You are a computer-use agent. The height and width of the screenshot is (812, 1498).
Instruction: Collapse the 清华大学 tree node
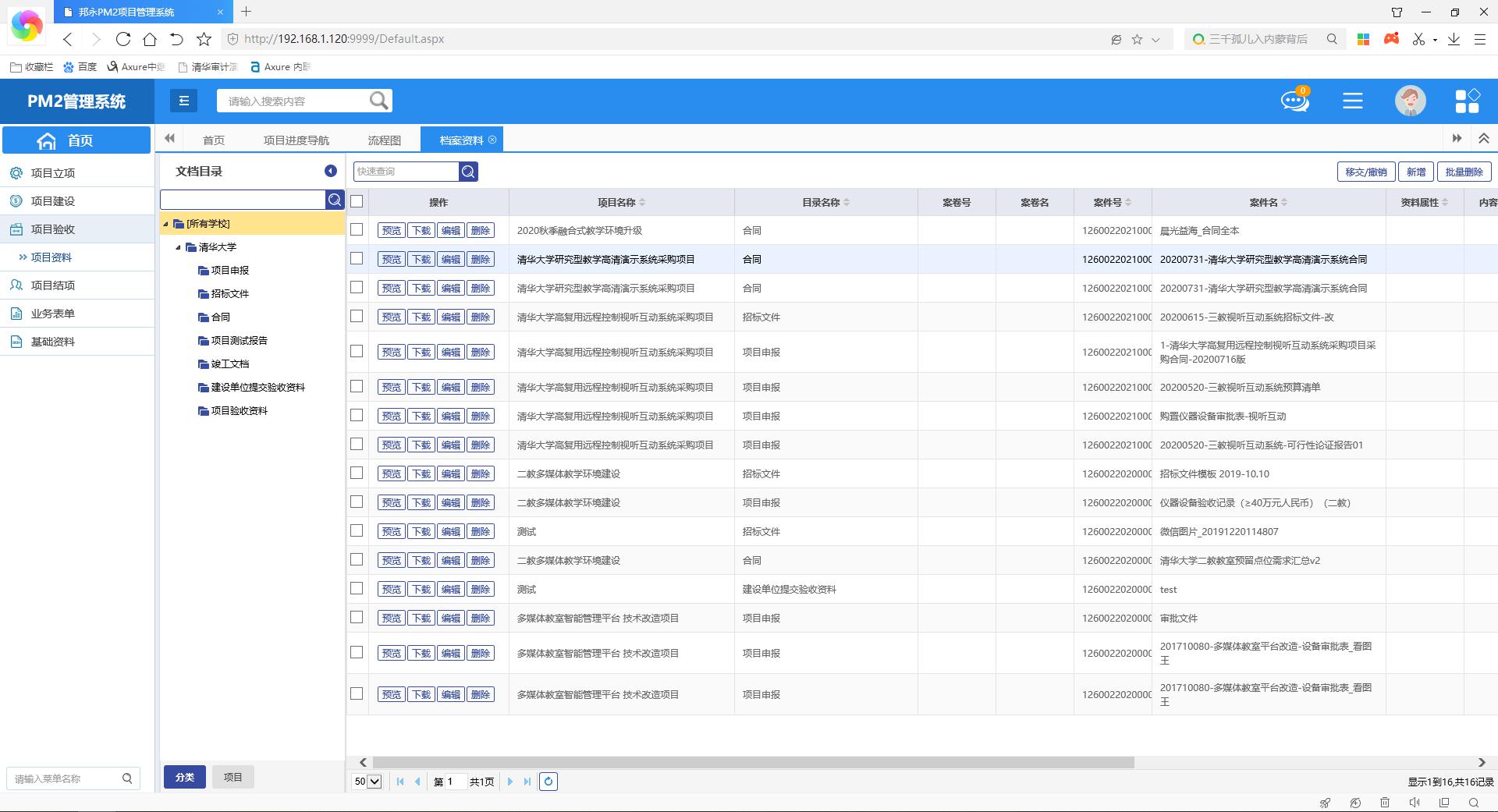point(179,247)
